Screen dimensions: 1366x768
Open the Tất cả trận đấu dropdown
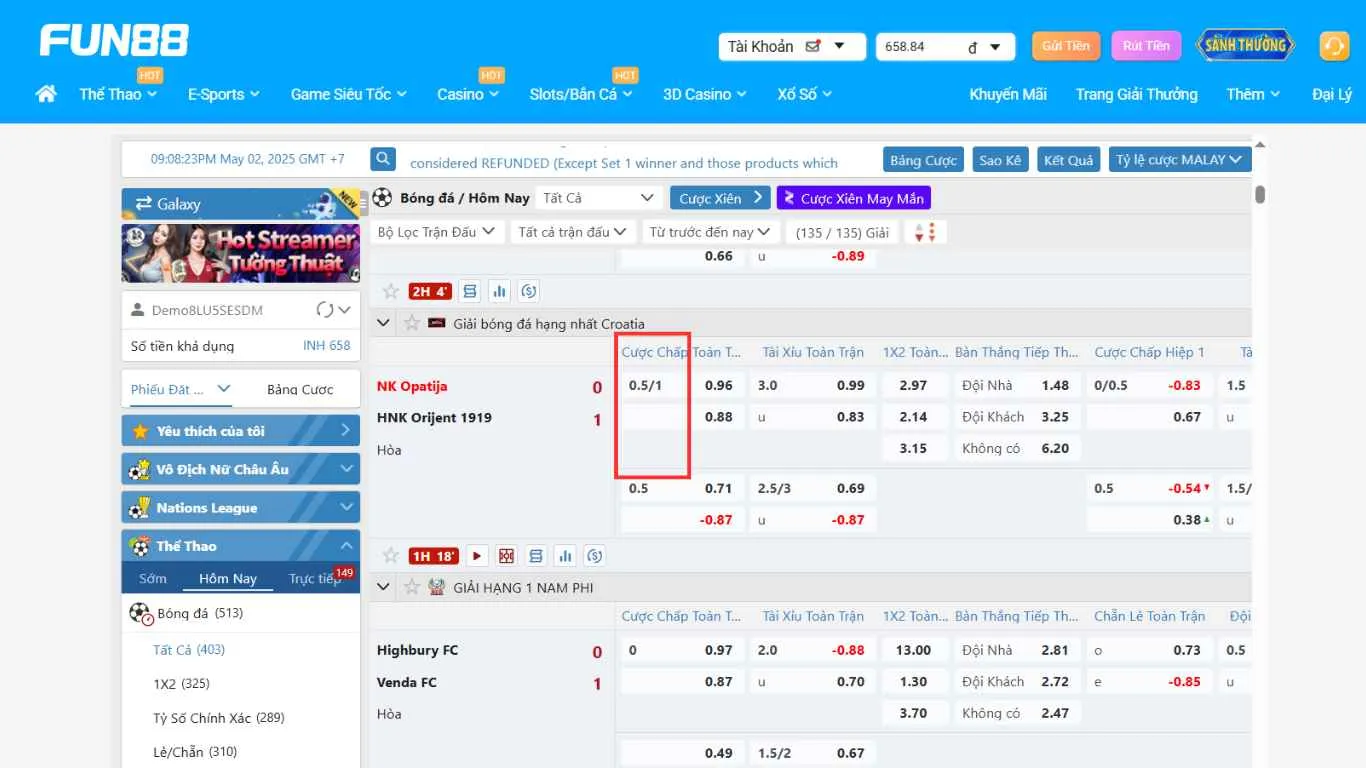[x=573, y=232]
